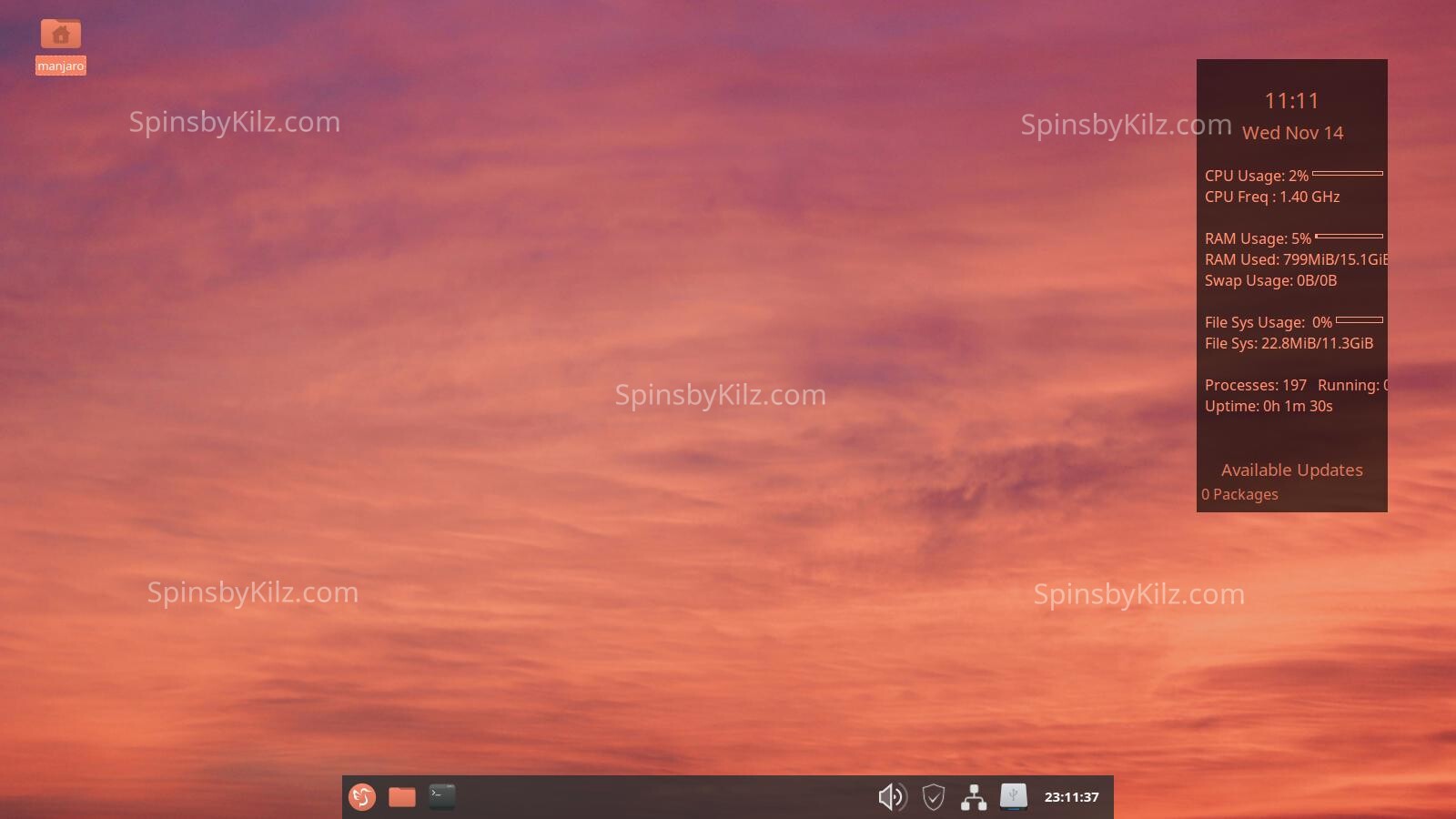Open the application menu launcher in panel
The width and height of the screenshot is (1456, 819).
tap(362, 797)
